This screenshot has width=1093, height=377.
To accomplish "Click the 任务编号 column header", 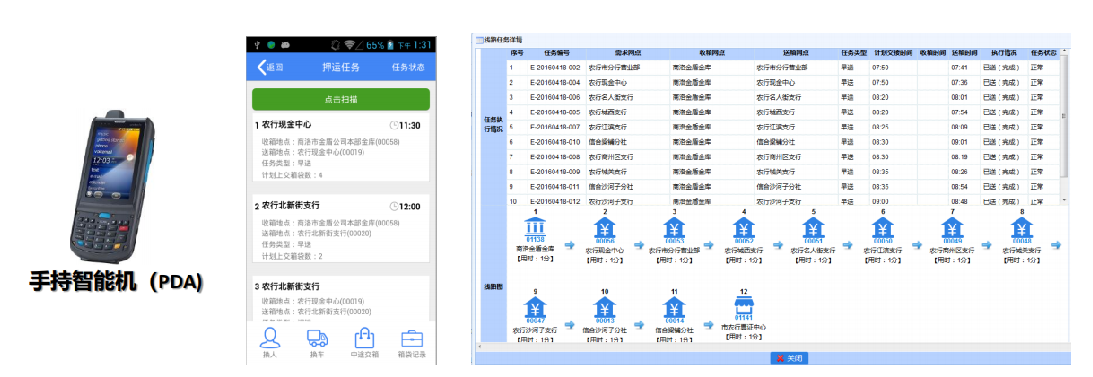I will click(x=557, y=53).
